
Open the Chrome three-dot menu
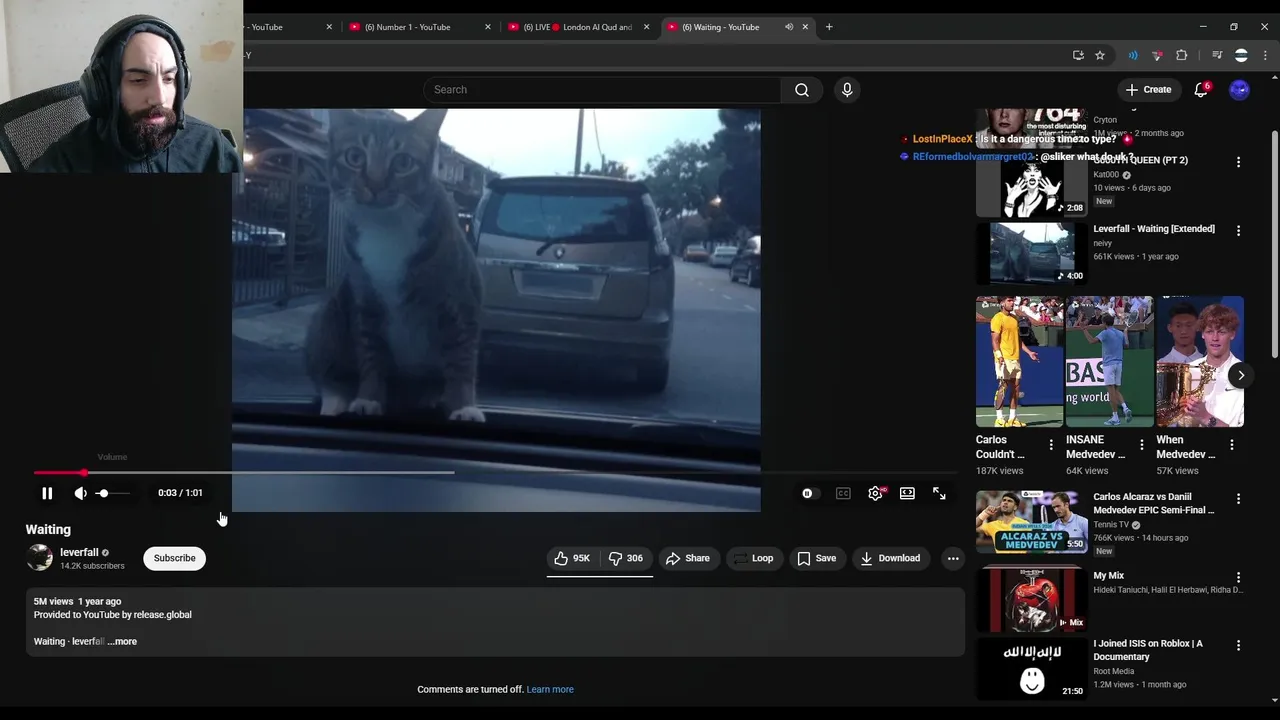1266,55
